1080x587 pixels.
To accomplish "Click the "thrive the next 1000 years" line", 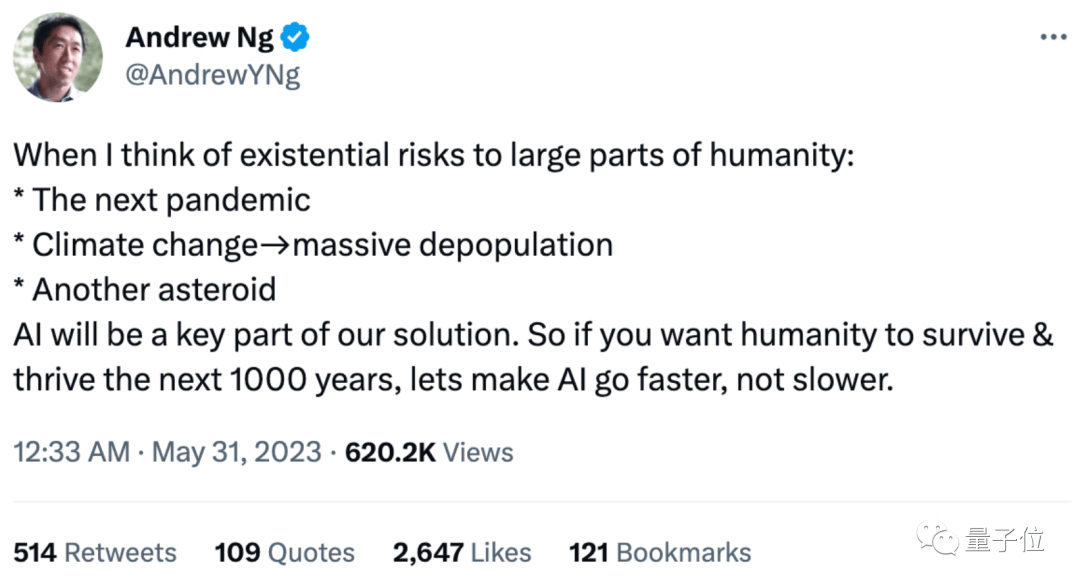I will click(452, 380).
